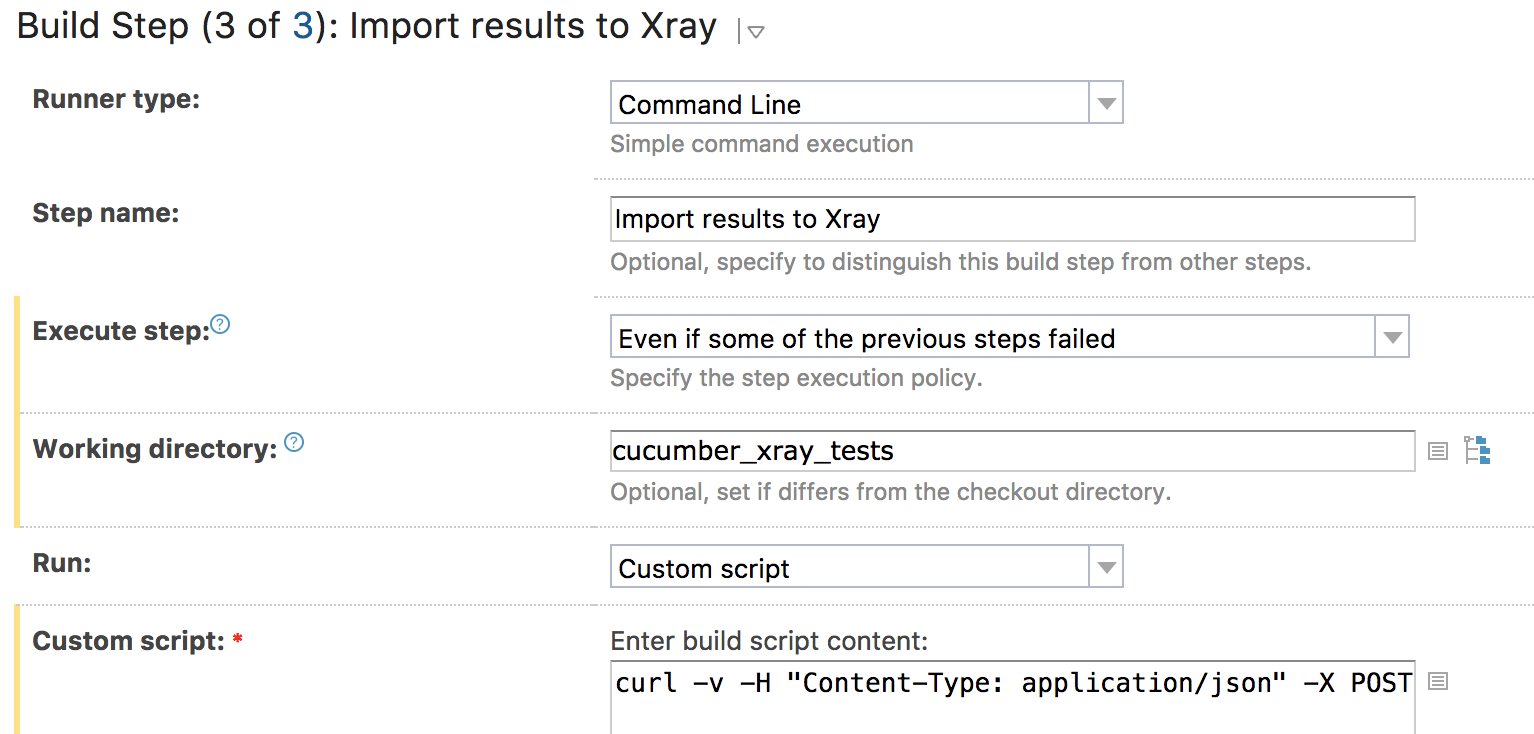Focus the Step name input field

[x=1013, y=219]
